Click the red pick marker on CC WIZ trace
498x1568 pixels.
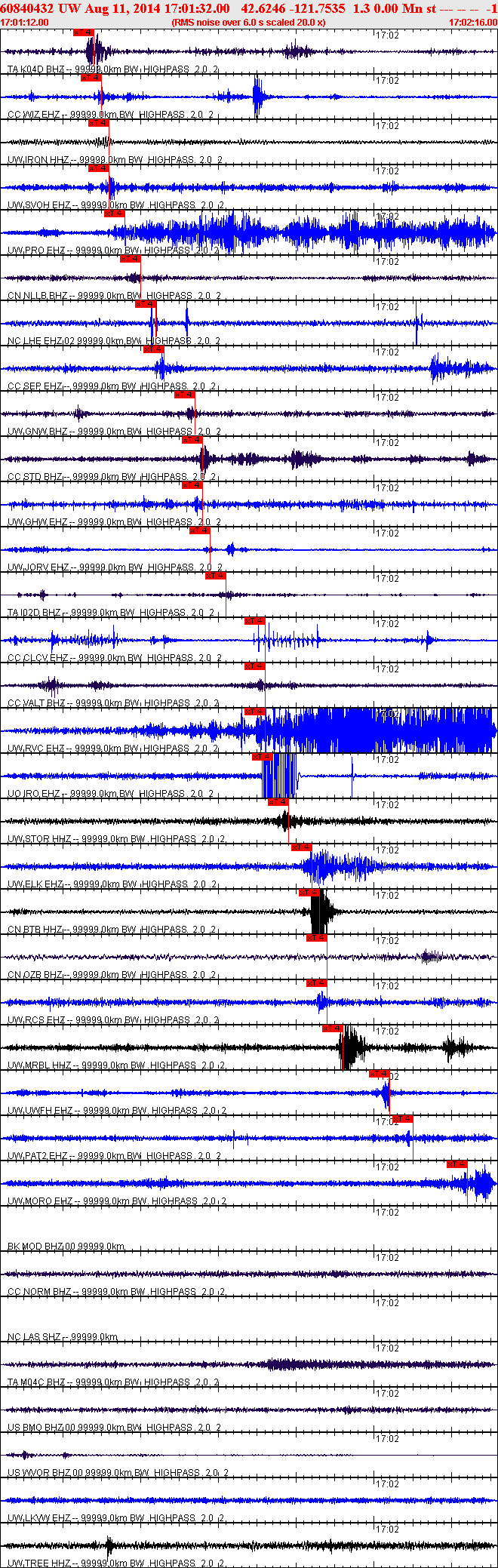(91, 78)
